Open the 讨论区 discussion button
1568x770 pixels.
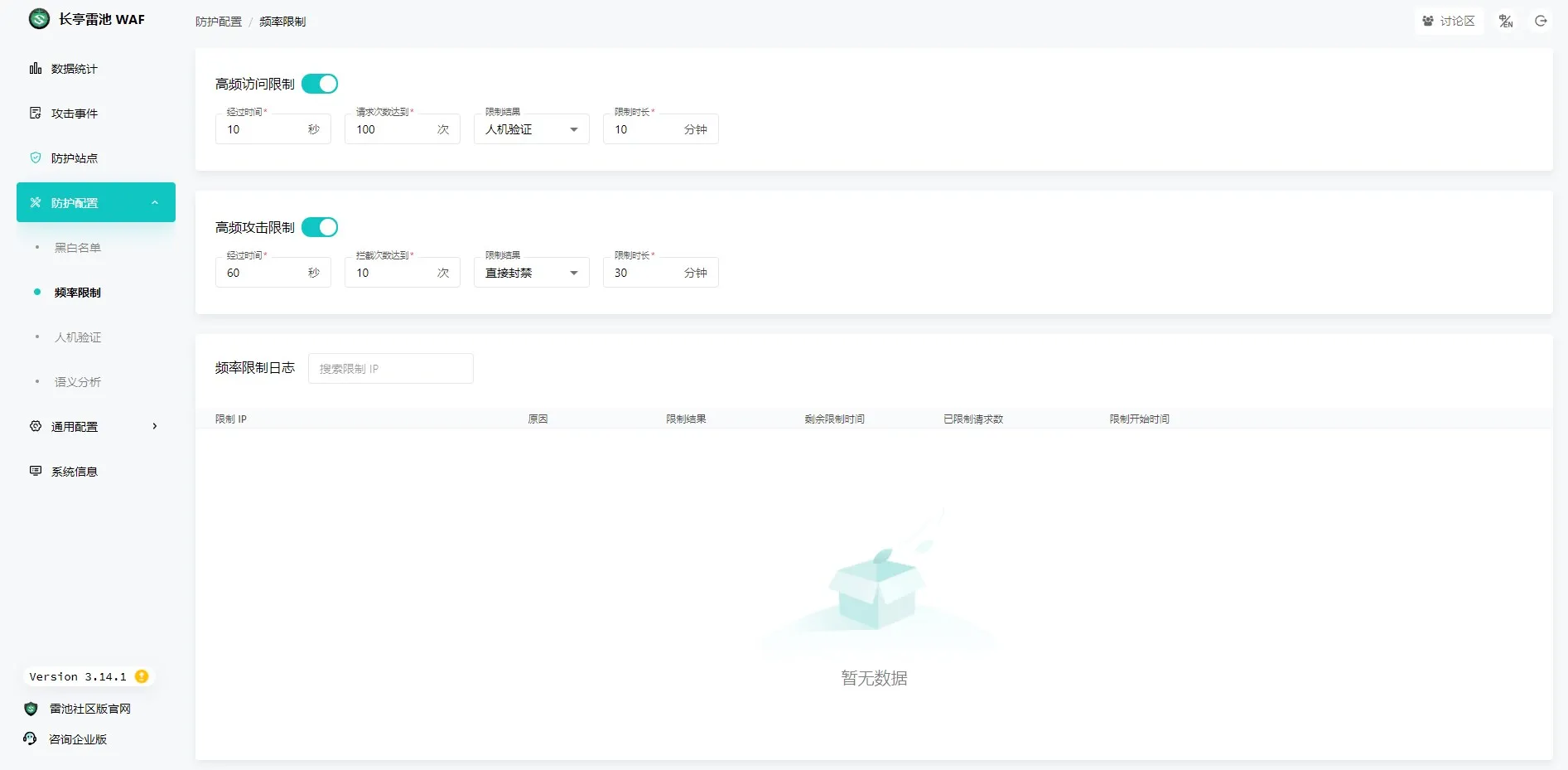pos(1449,22)
